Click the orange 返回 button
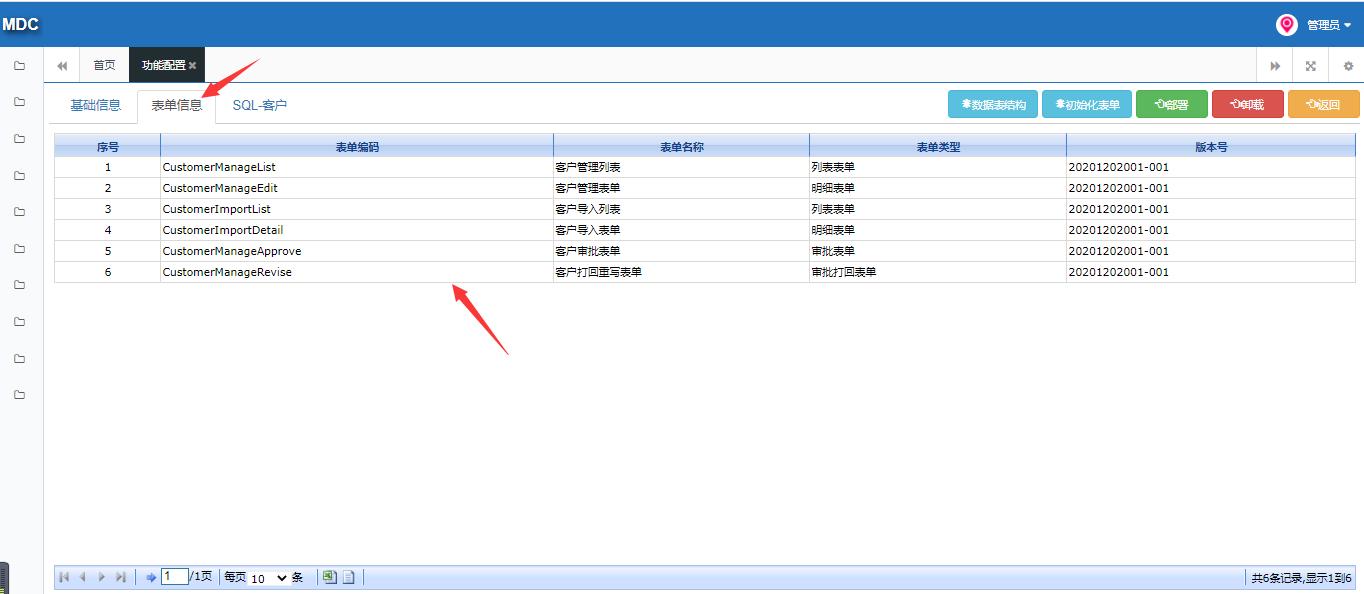1364x594 pixels. pyautogui.click(x=1324, y=104)
